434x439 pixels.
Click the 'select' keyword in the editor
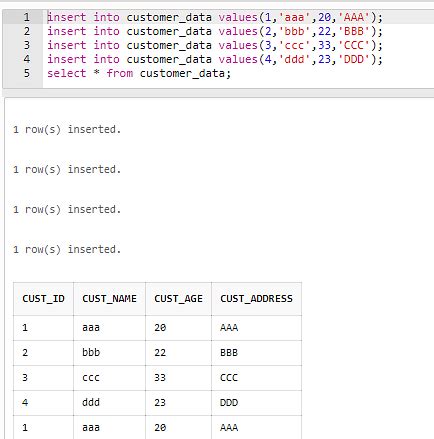[67, 73]
